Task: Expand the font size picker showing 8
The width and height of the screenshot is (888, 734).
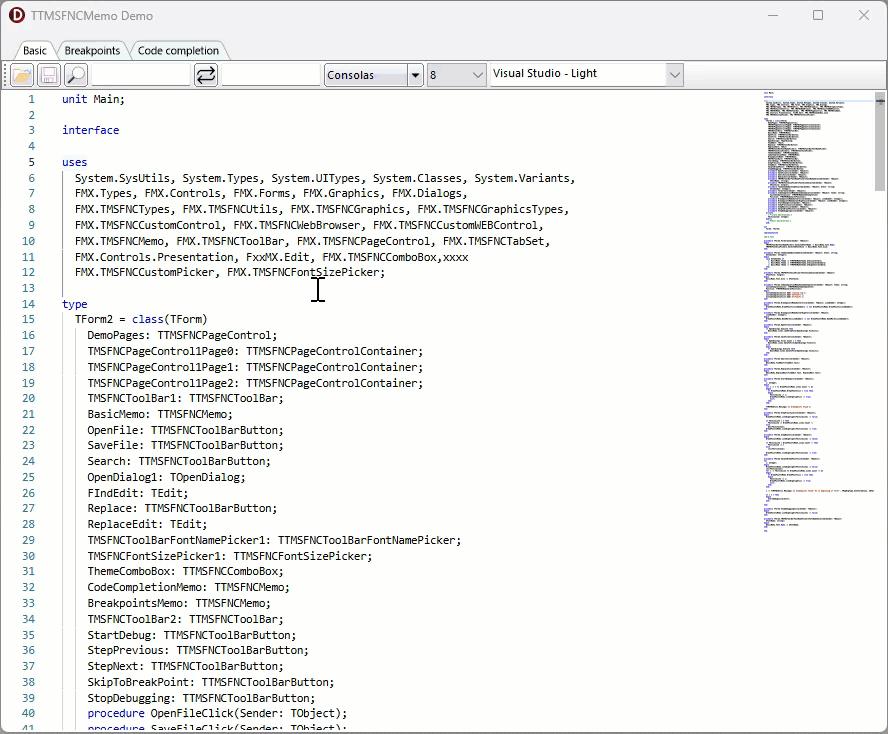Action: 475,75
